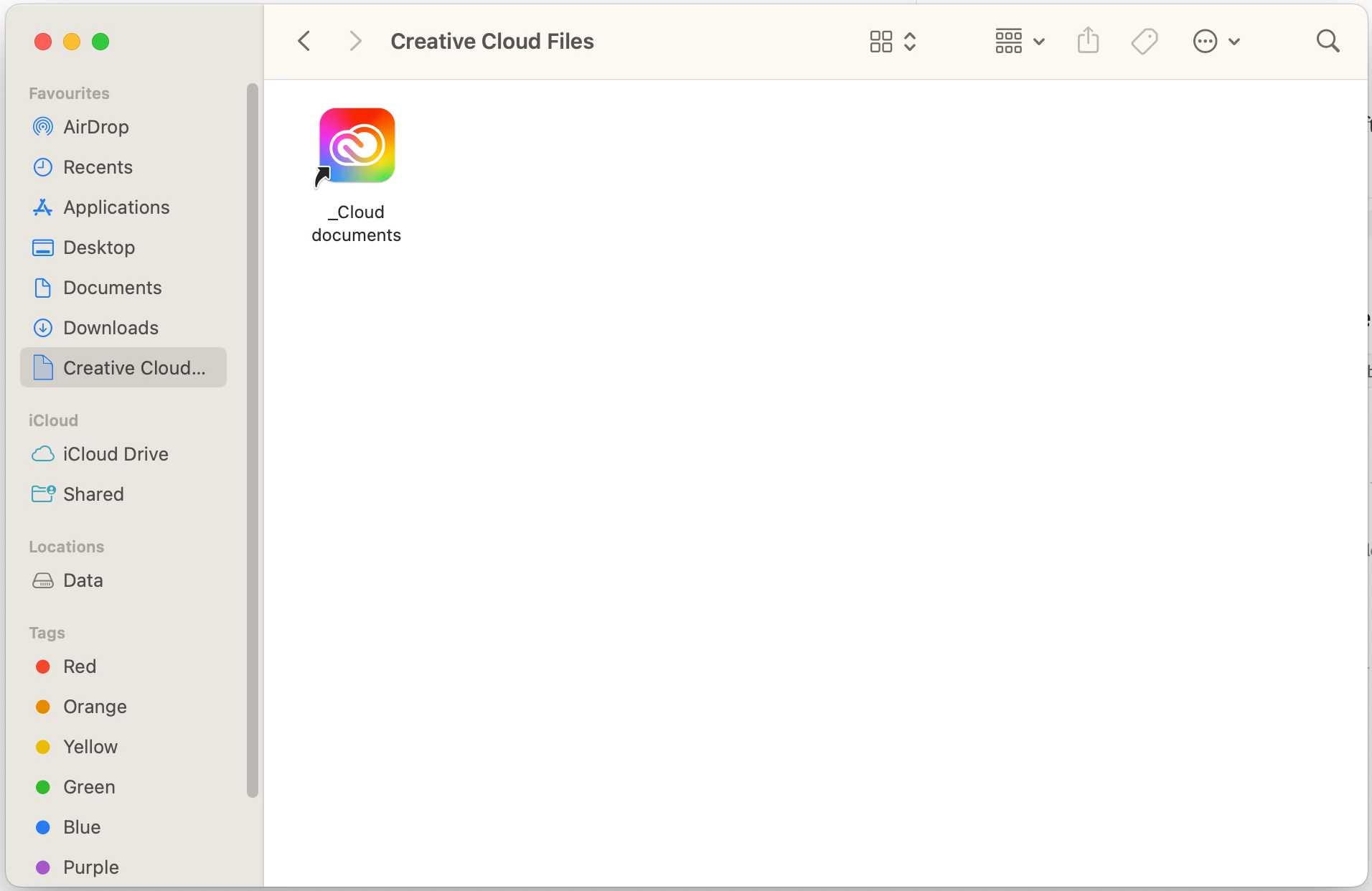Open the Data volume under Locations
Screen dimensions: 1372x891
click(123, 580)
